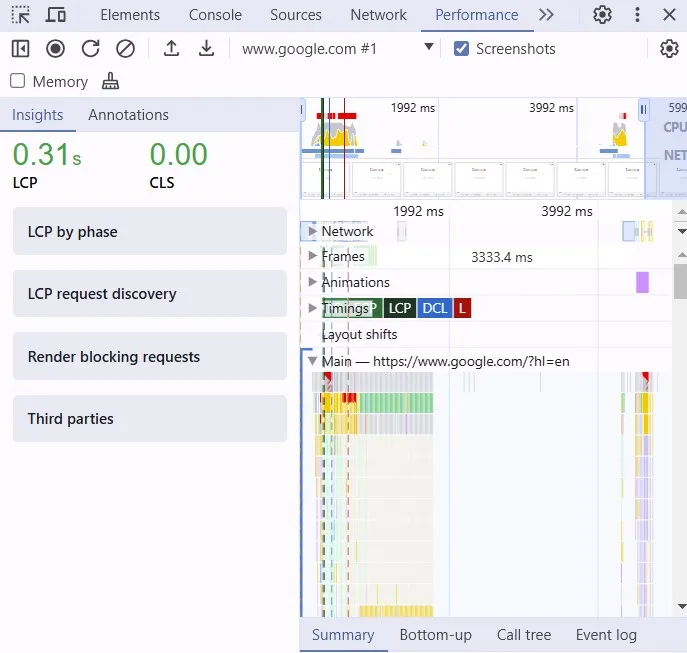Show more DevTools tabs chevron
Image resolution: width=687 pixels, height=653 pixels.
click(546, 15)
